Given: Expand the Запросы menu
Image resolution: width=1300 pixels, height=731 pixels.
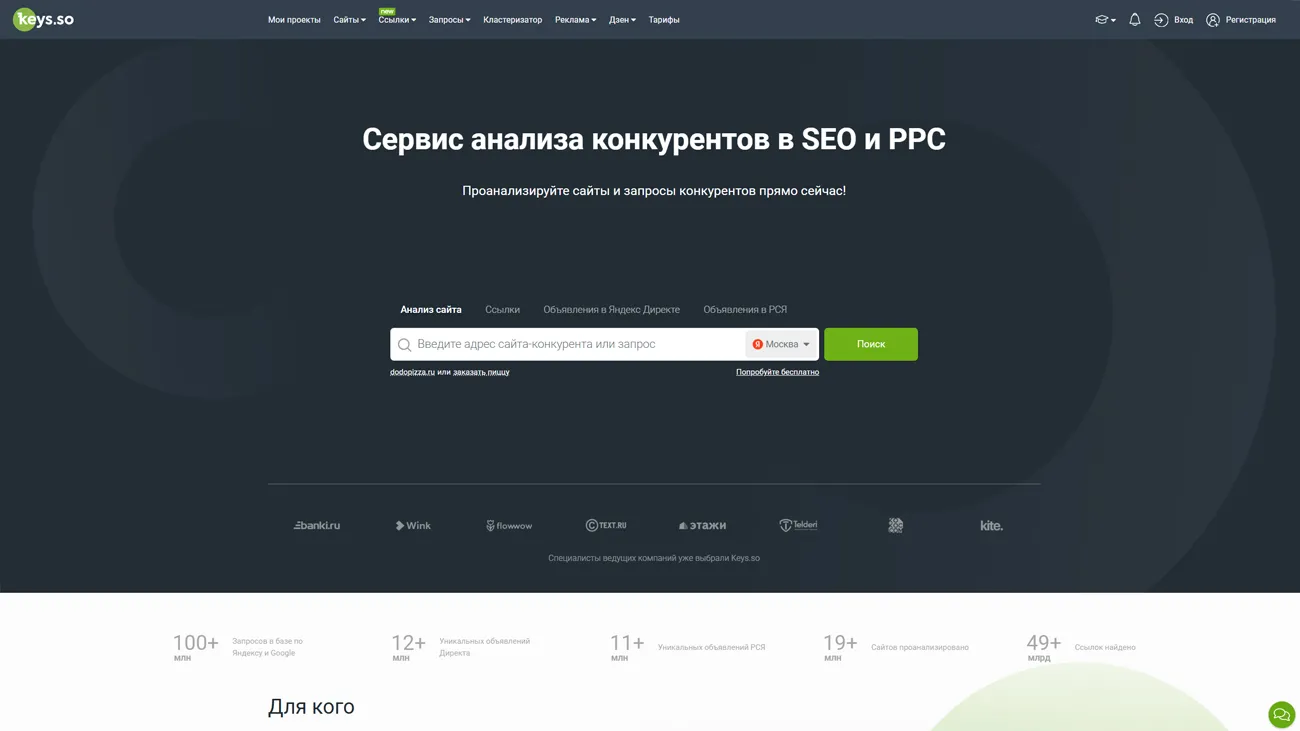Looking at the screenshot, I should click(449, 20).
